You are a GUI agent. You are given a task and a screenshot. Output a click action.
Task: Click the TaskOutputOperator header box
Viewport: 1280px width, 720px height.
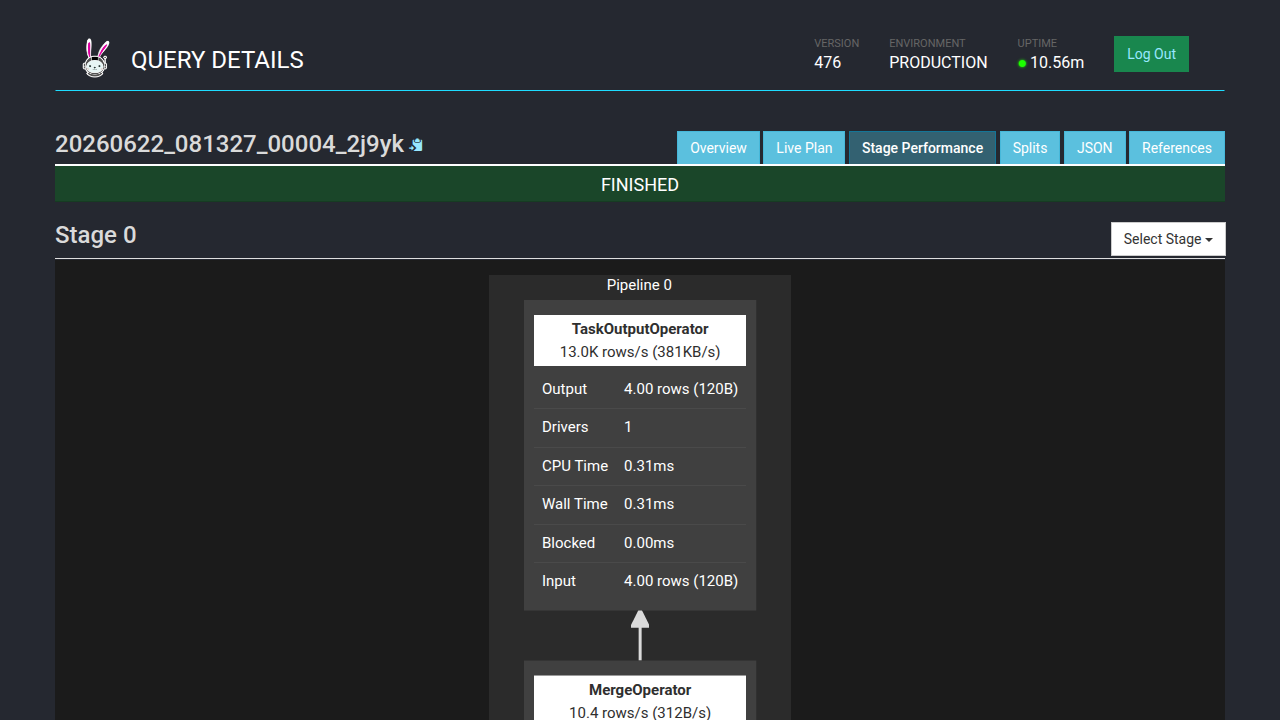640,340
